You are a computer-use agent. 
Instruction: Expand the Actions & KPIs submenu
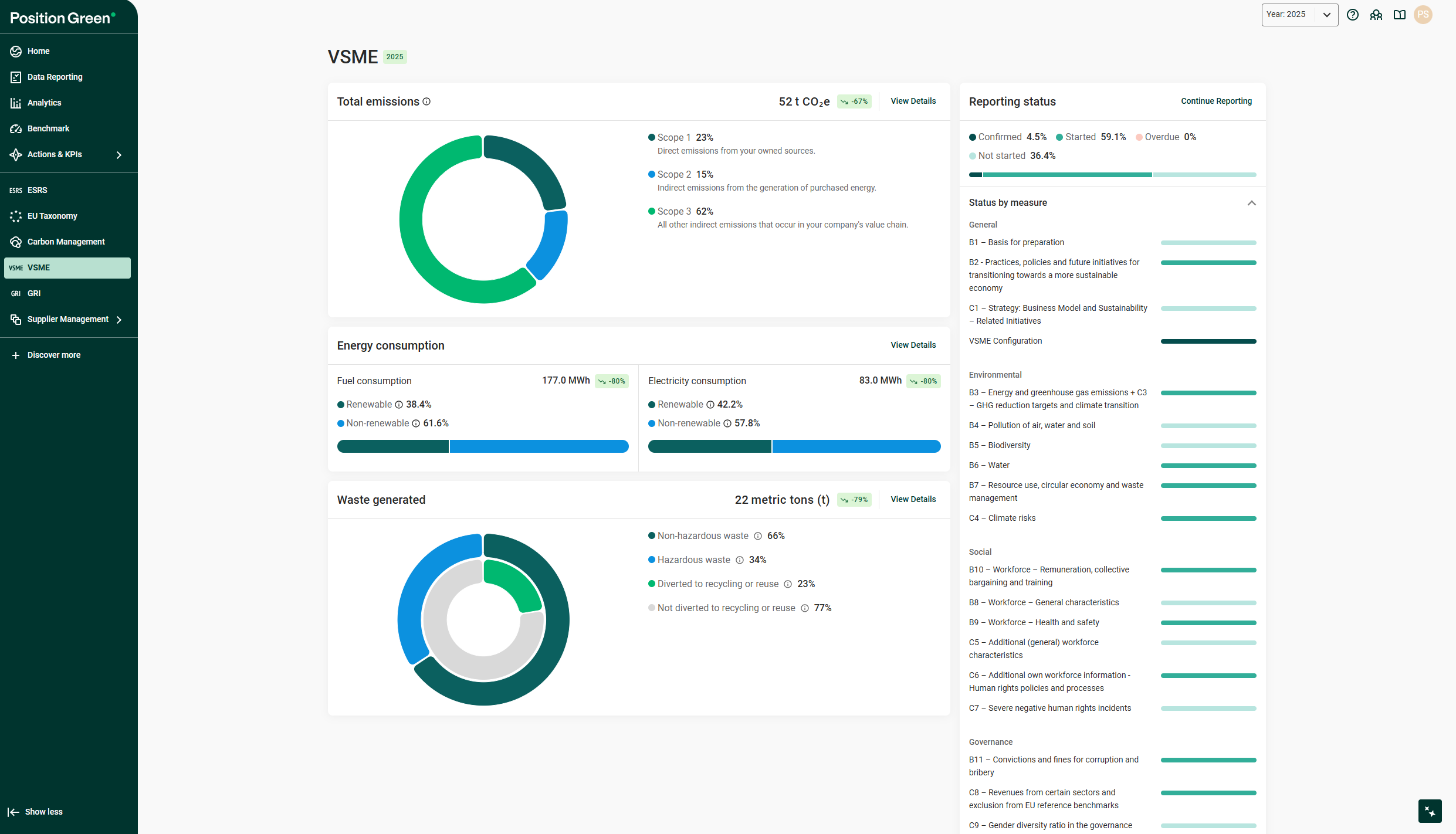click(119, 155)
